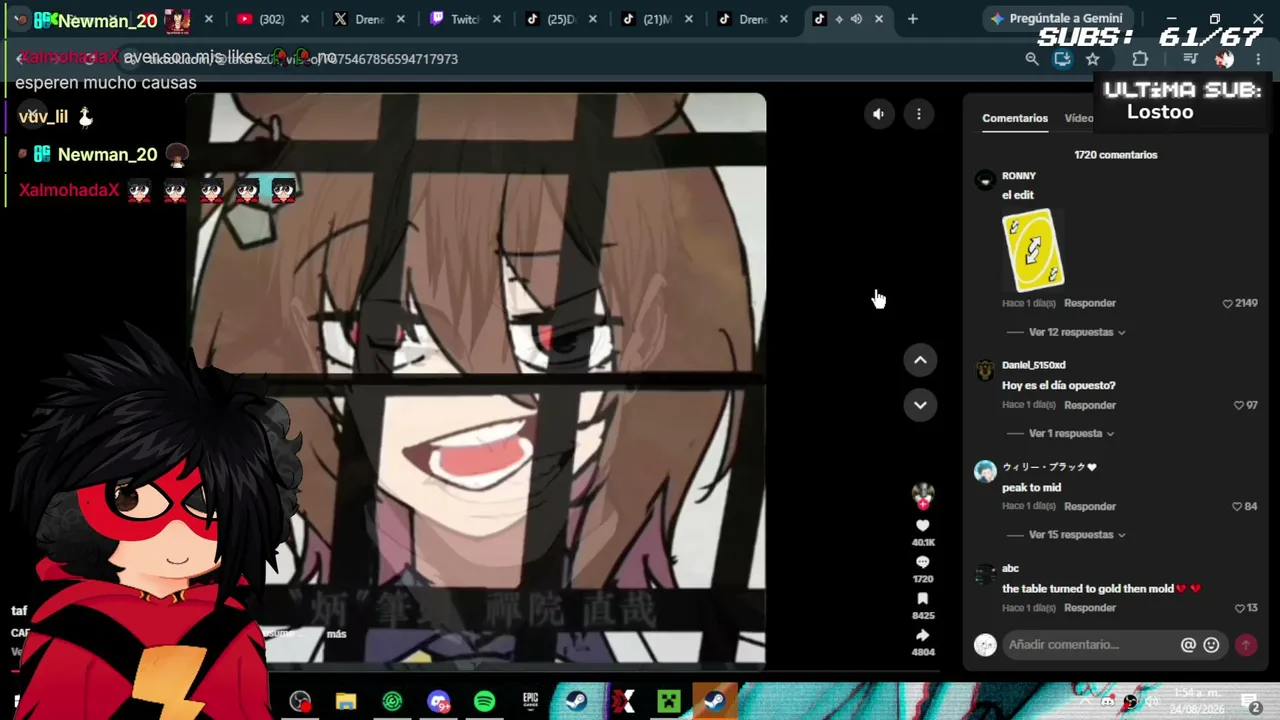Reply to the 'peak to mid' comment

tap(1090, 507)
